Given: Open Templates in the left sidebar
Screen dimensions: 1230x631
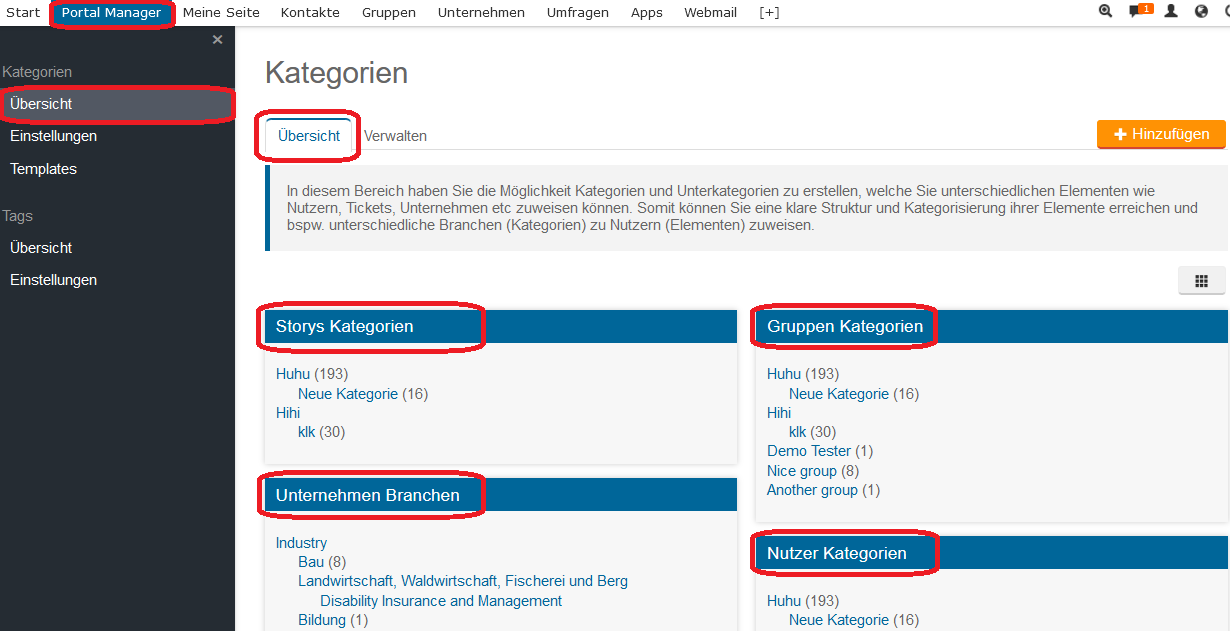Looking at the screenshot, I should 43,169.
